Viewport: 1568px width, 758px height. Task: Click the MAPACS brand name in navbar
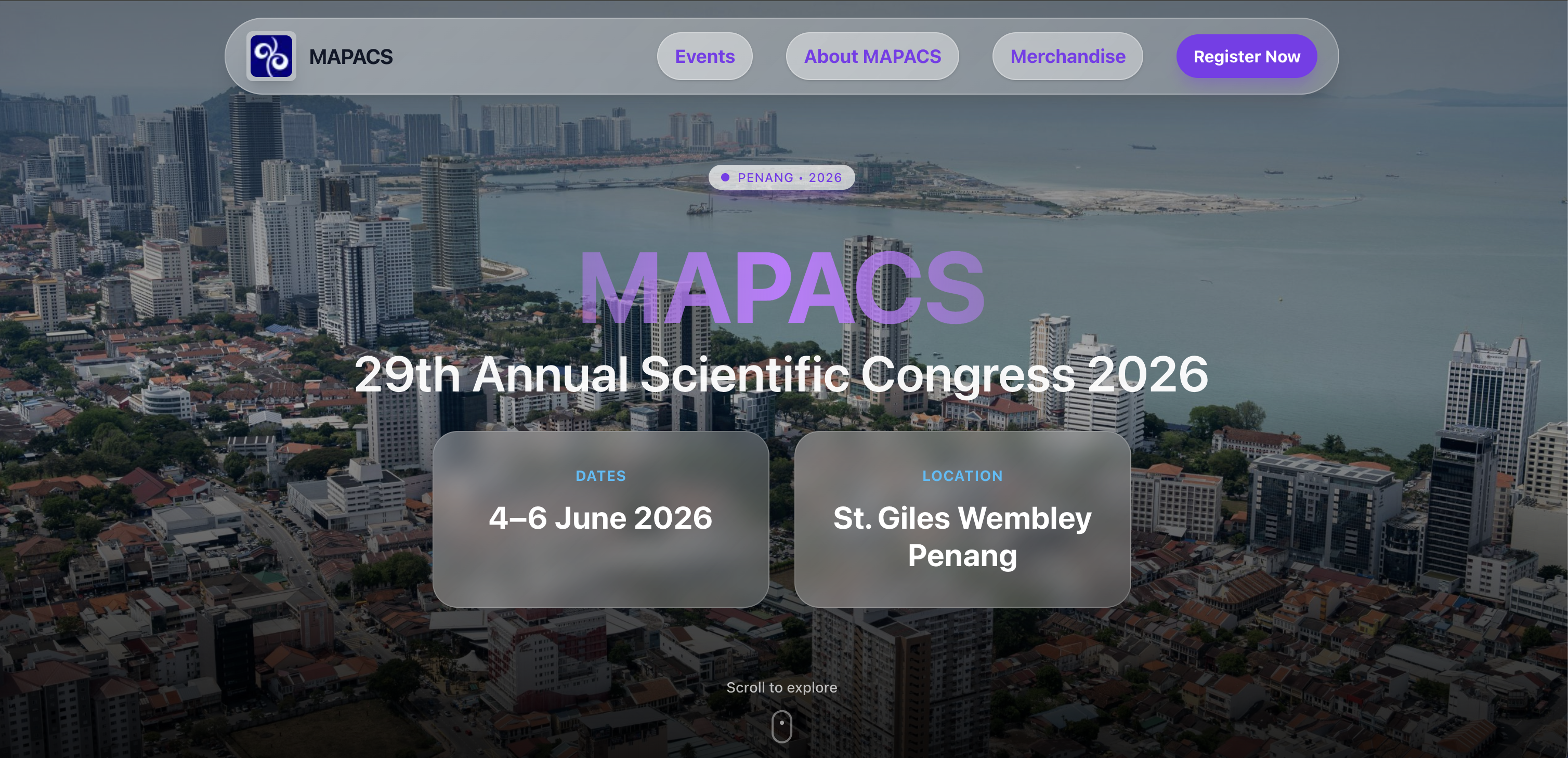pyautogui.click(x=350, y=57)
